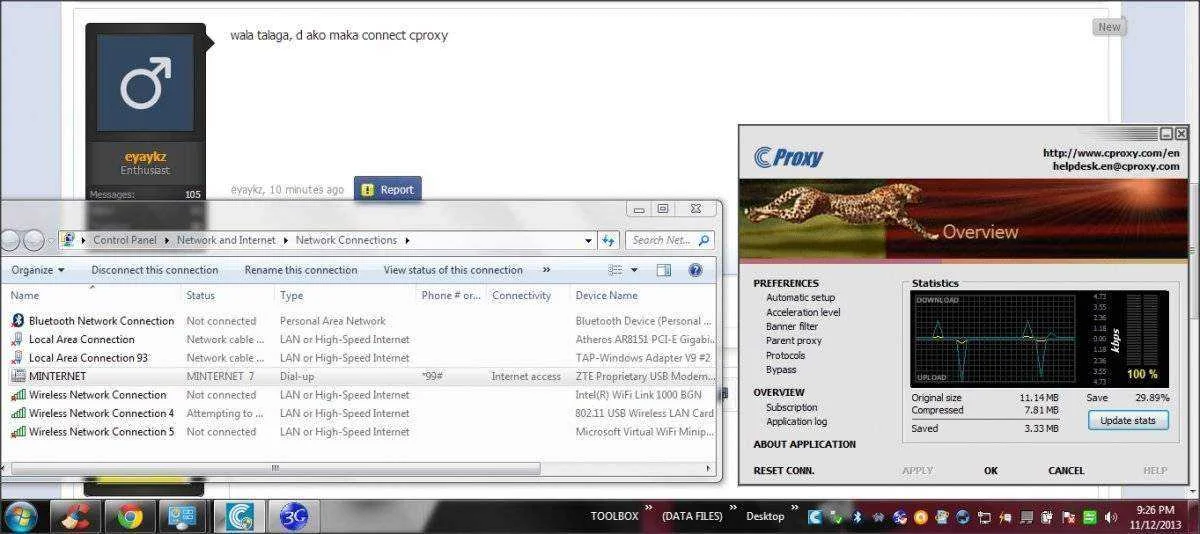Viewport: 1200px width, 534px height.
Task: Open Bypass preferences in CProxy
Action: (781, 370)
